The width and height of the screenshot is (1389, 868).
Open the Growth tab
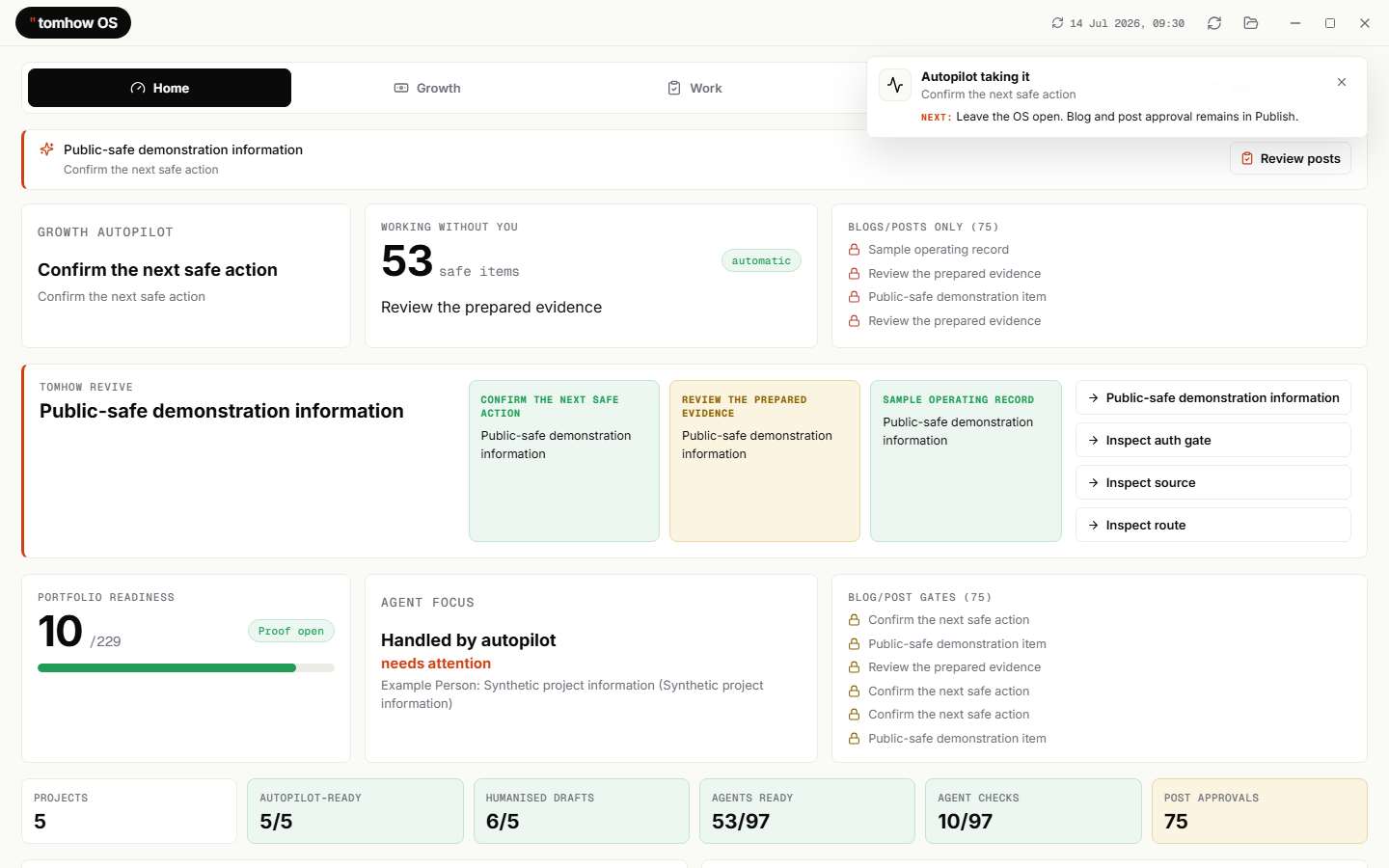tap(427, 88)
